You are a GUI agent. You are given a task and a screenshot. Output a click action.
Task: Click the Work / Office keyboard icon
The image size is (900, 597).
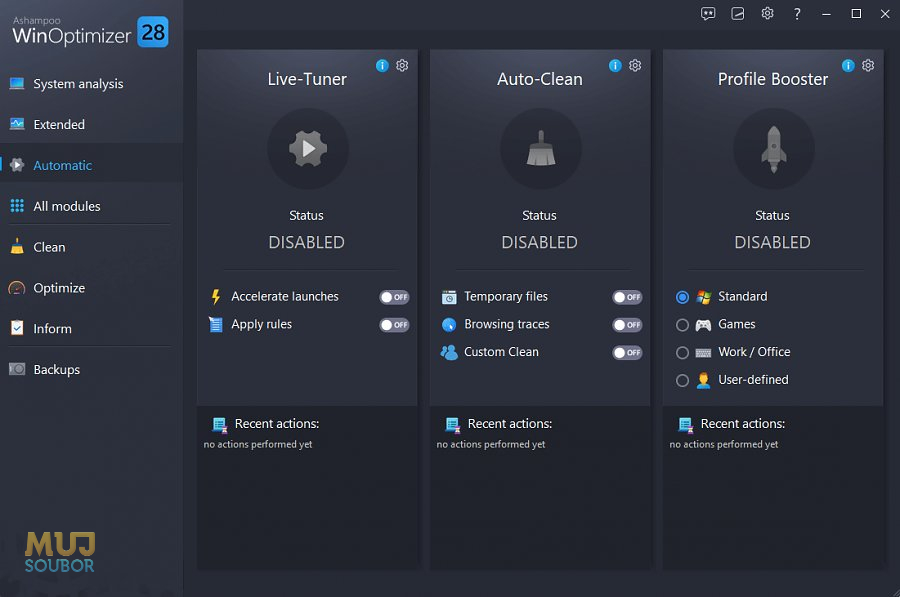[703, 352]
